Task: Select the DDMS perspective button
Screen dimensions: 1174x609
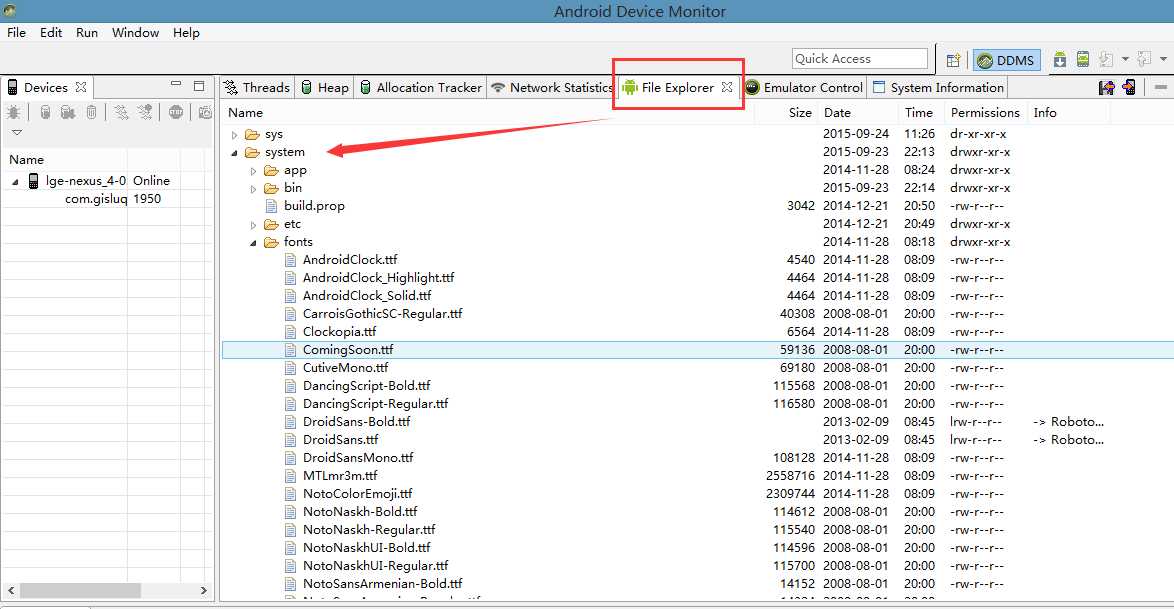Action: [1006, 61]
